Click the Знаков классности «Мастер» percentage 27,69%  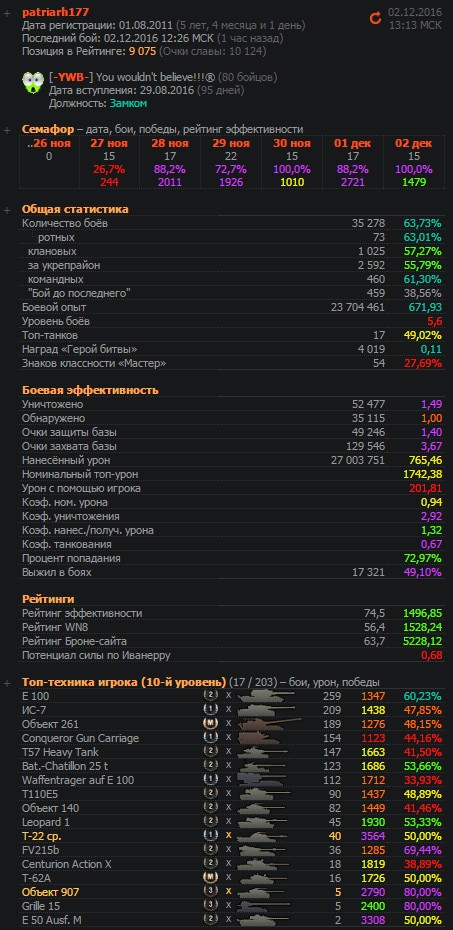pyautogui.click(x=422, y=363)
